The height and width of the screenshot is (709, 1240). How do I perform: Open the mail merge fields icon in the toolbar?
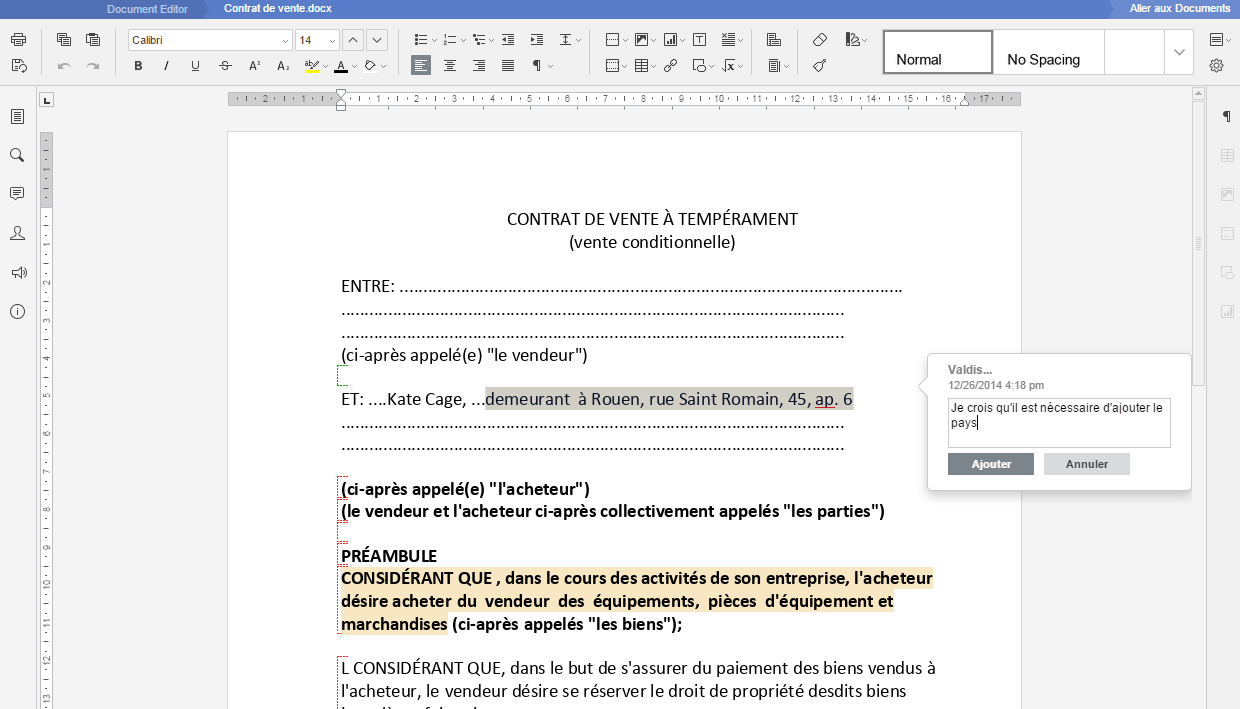pos(774,40)
